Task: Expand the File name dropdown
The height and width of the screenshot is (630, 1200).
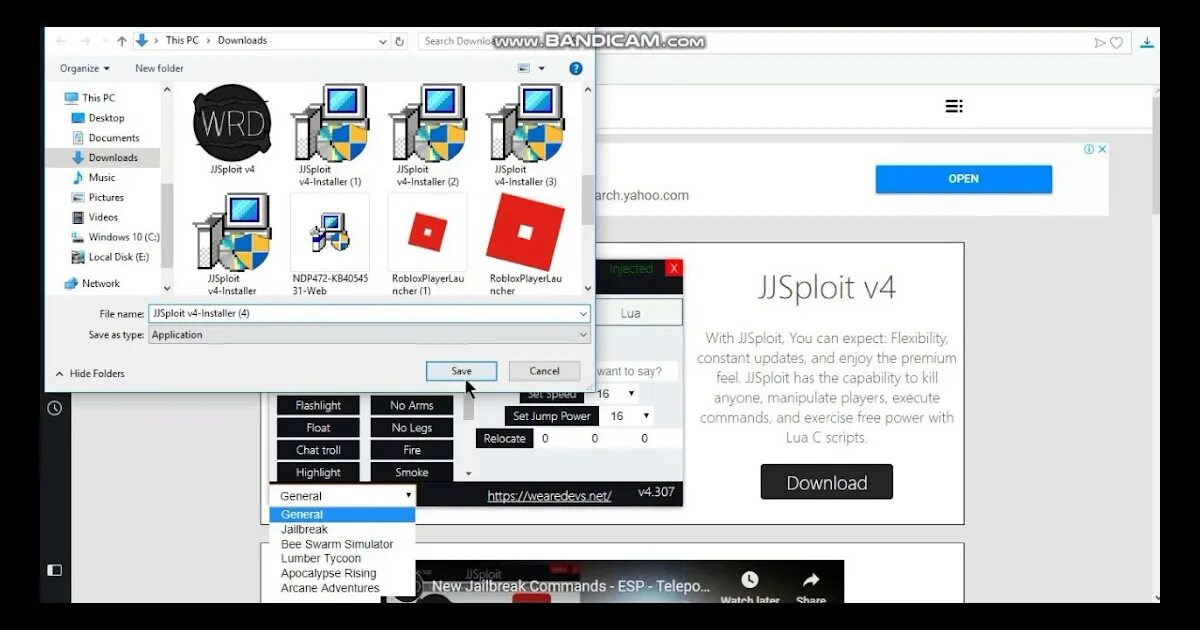Action: click(583, 314)
